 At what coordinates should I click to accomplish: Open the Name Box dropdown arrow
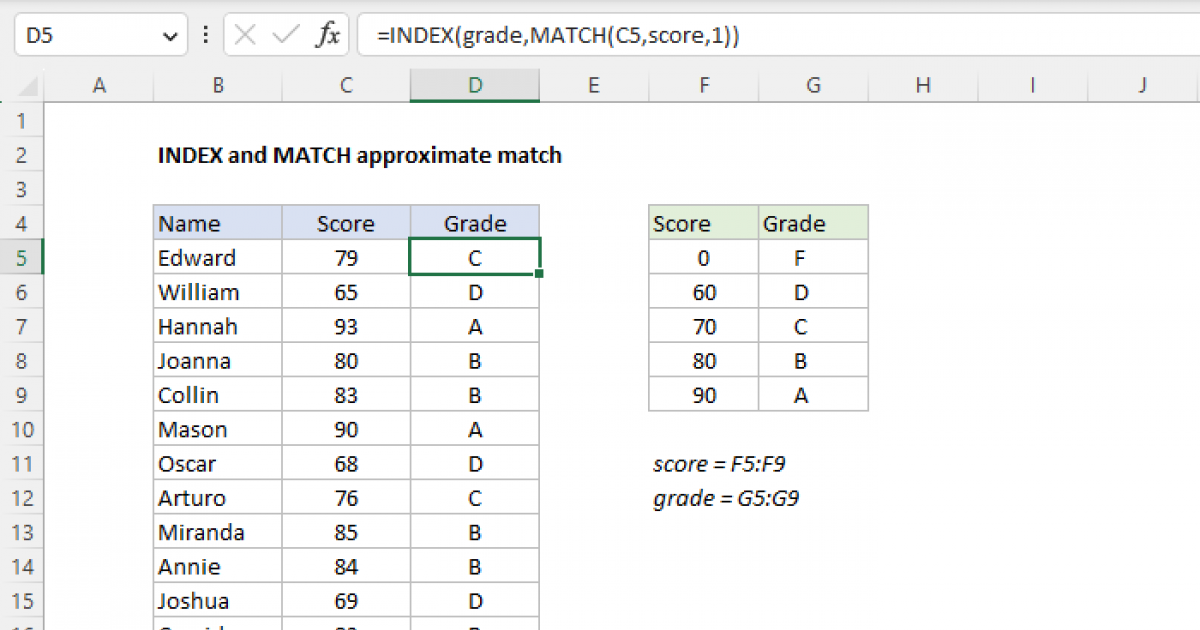[x=167, y=37]
